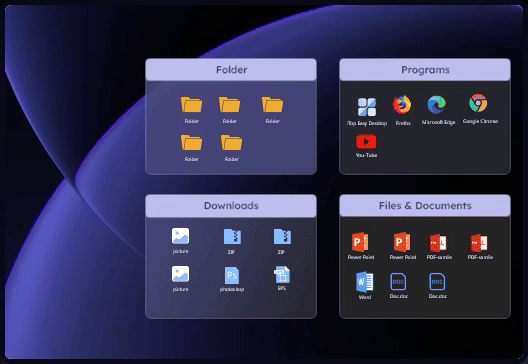
Task: Click the Programs box title bar
Action: pyautogui.click(x=425, y=70)
